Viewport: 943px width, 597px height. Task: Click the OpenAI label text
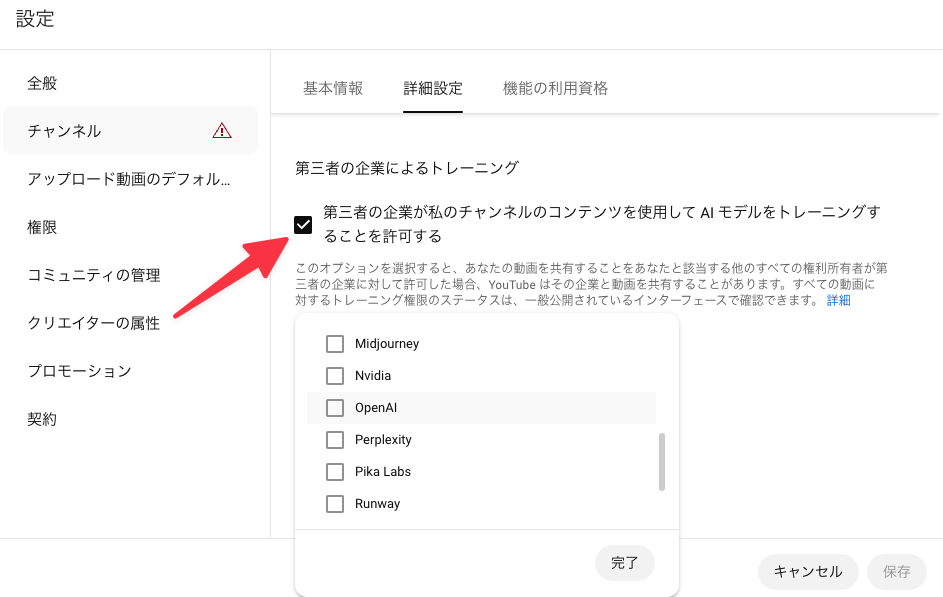[376, 408]
